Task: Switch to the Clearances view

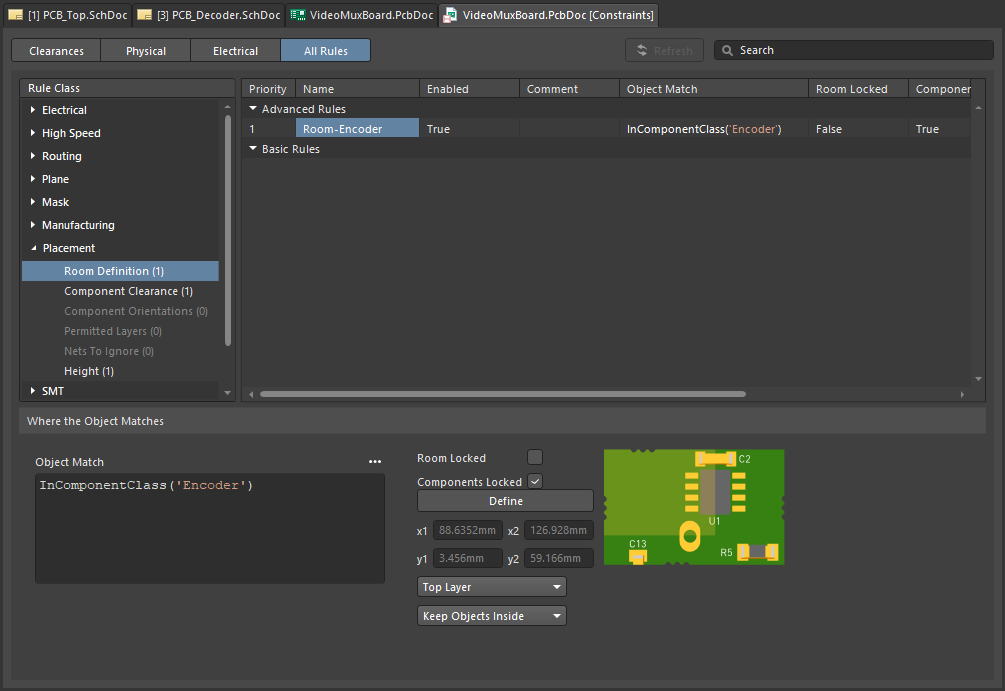Action: click(56, 51)
